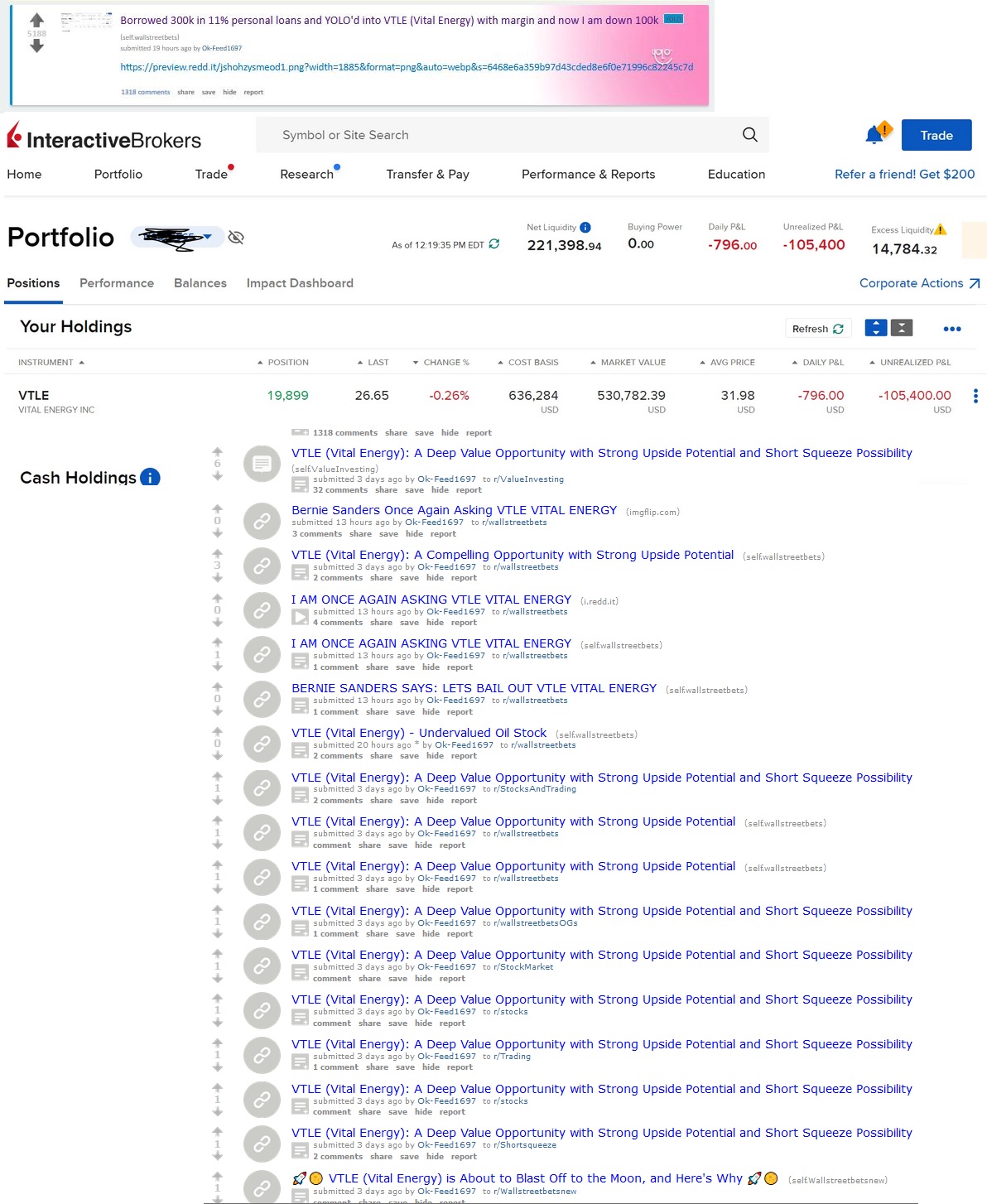The width and height of the screenshot is (987, 1204).
Task: Upvote the Bernie Sanders Once Again post
Action: tap(218, 509)
